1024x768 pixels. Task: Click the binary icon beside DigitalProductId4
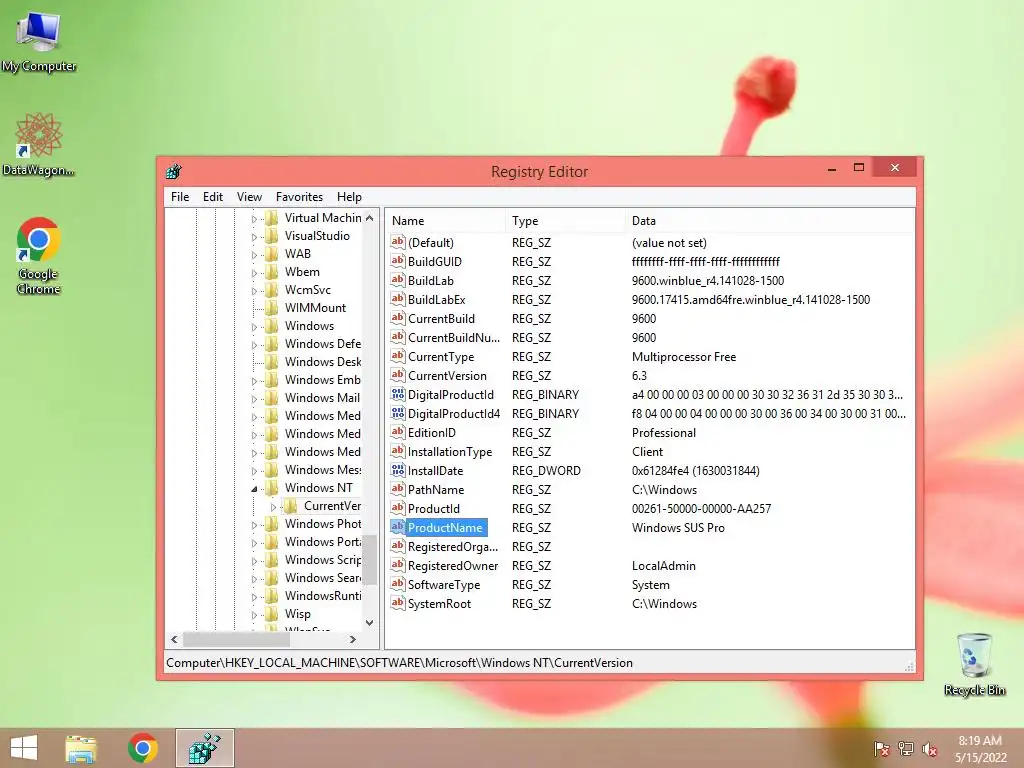[x=398, y=413]
